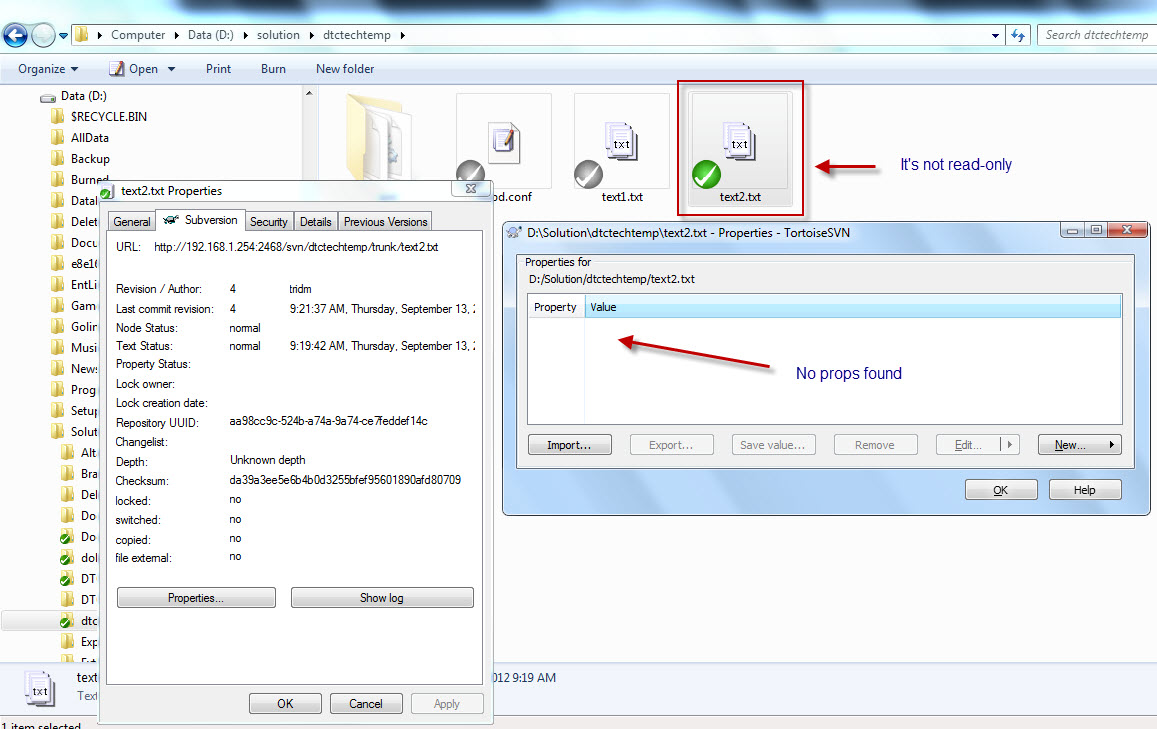
Task: Click the Property column header
Action: (556, 307)
